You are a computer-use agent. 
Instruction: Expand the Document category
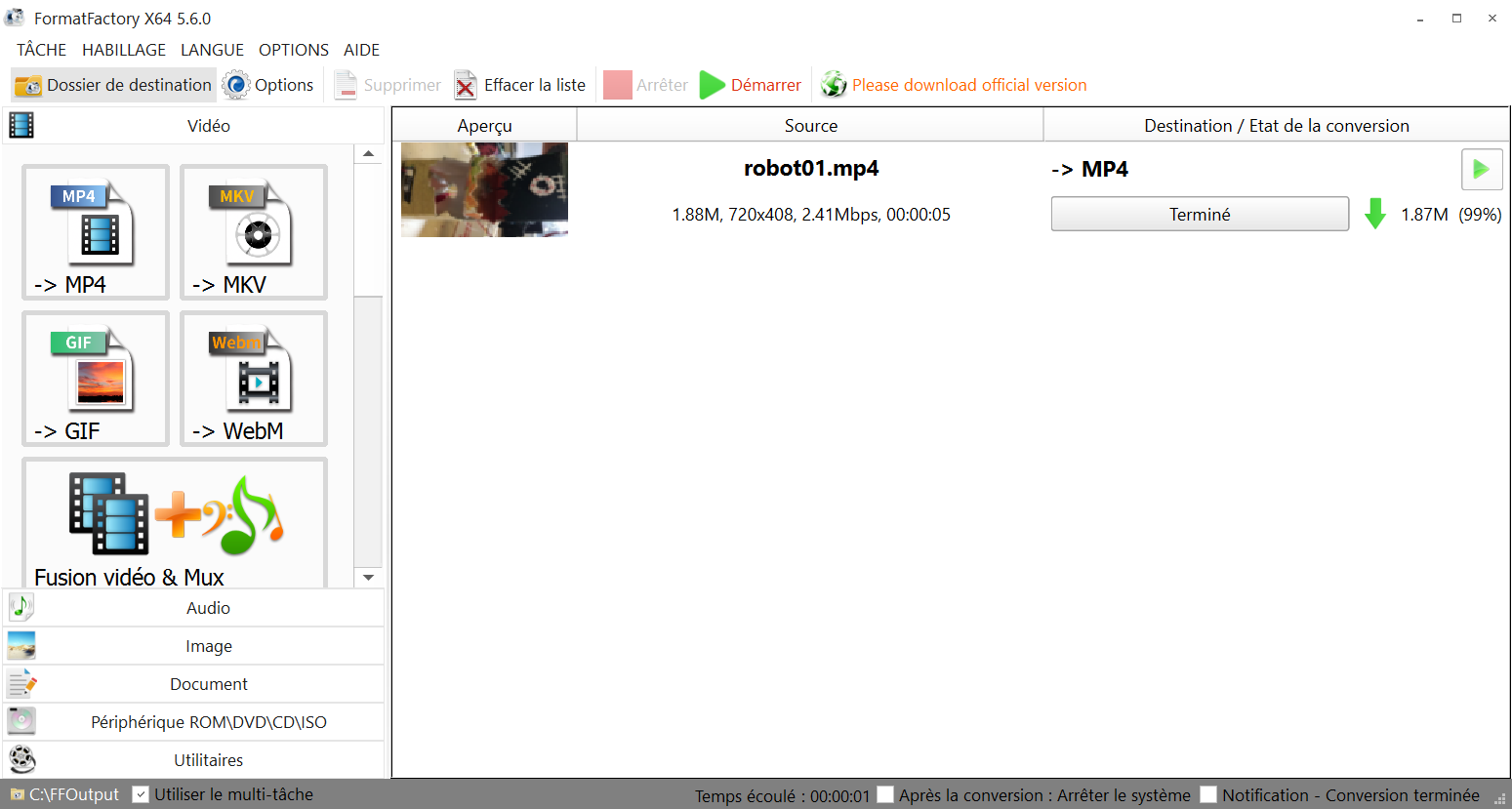[193, 684]
